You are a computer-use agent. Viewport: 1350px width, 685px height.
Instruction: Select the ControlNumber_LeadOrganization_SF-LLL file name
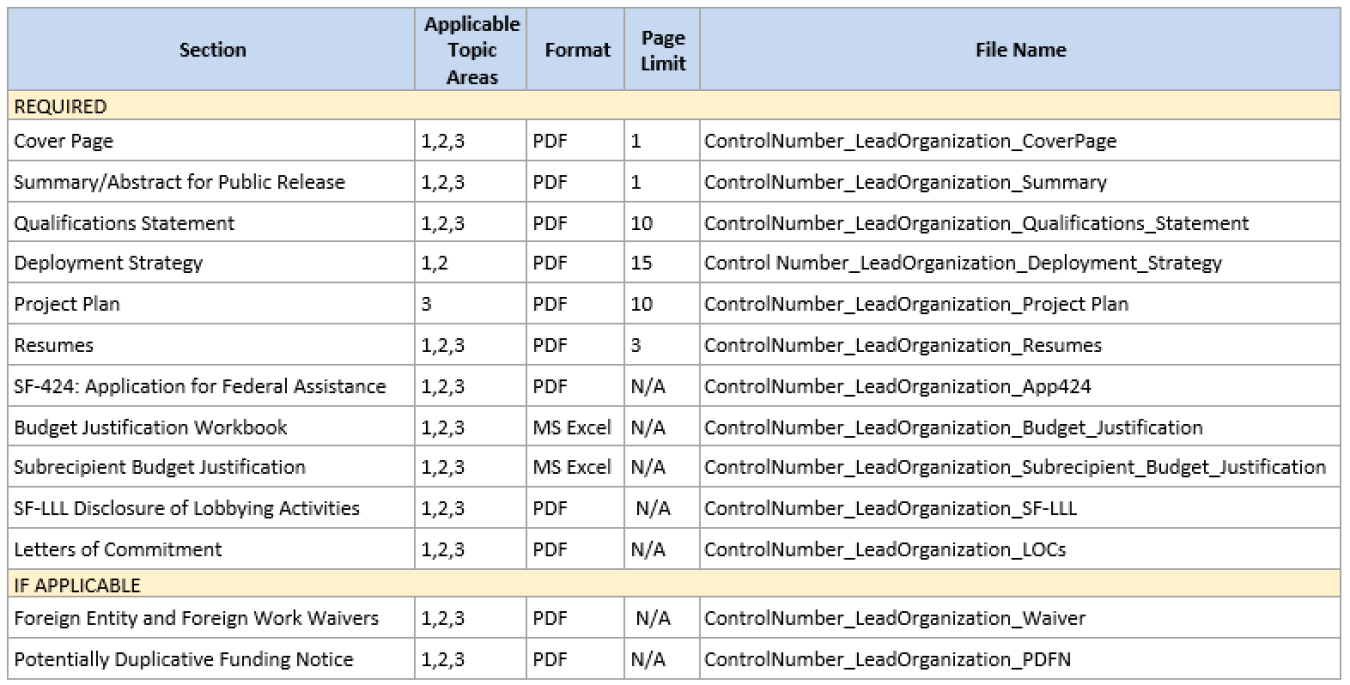890,508
